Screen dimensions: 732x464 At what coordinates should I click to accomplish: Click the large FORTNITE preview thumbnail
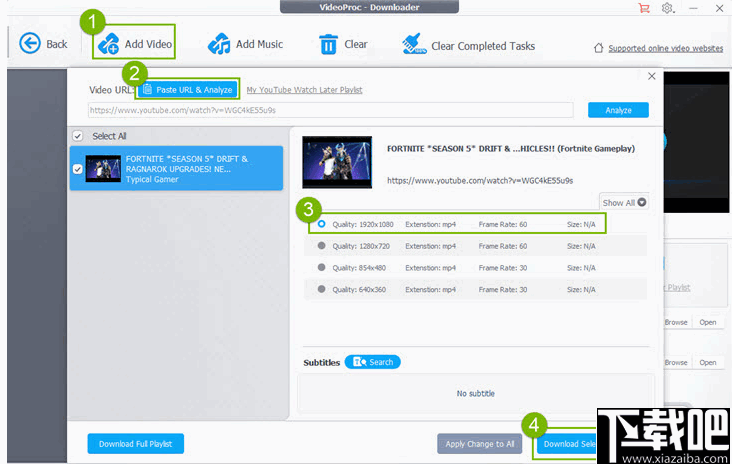tap(337, 162)
